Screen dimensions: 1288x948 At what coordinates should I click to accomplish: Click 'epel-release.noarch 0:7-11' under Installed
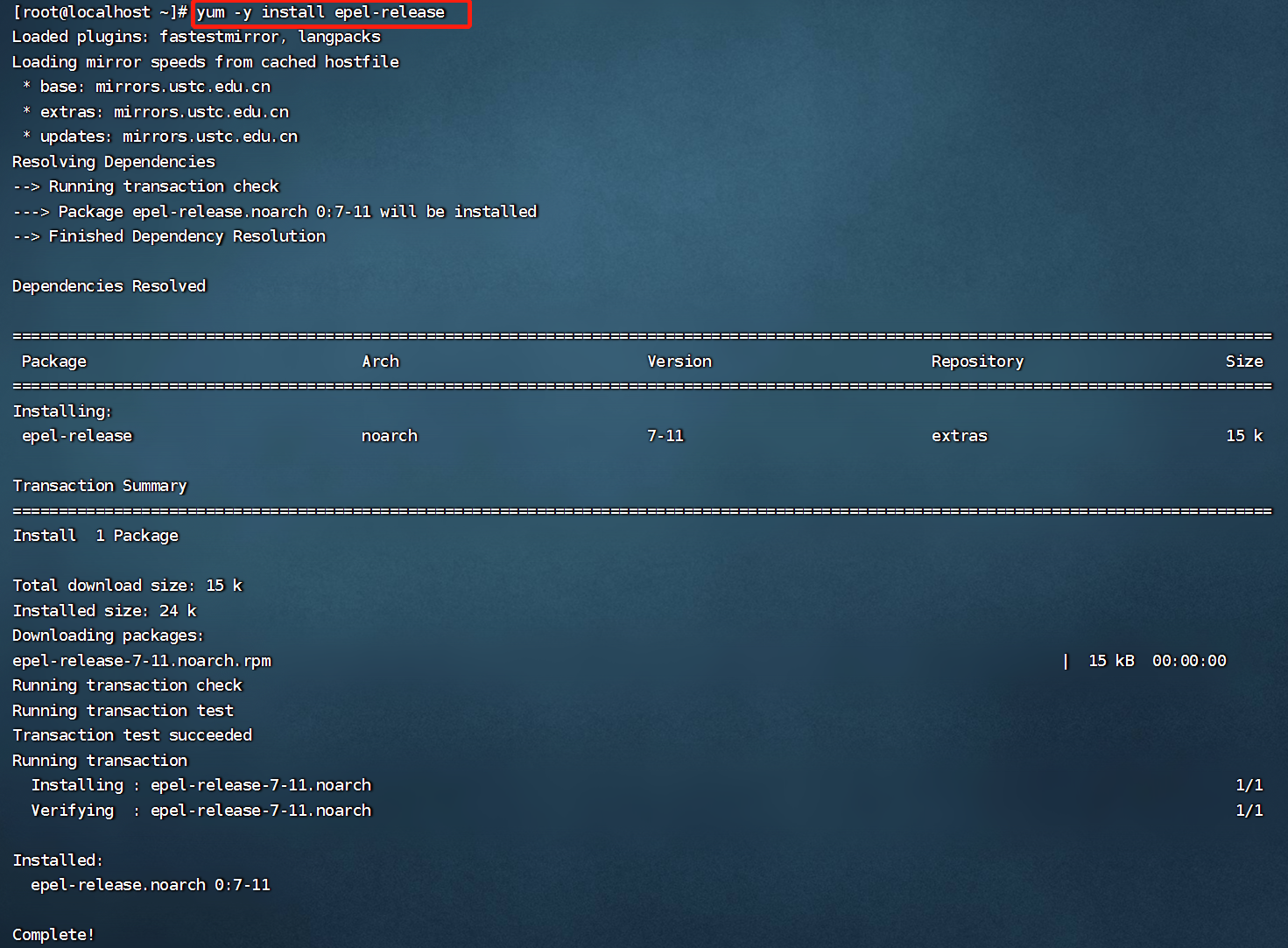point(151,885)
